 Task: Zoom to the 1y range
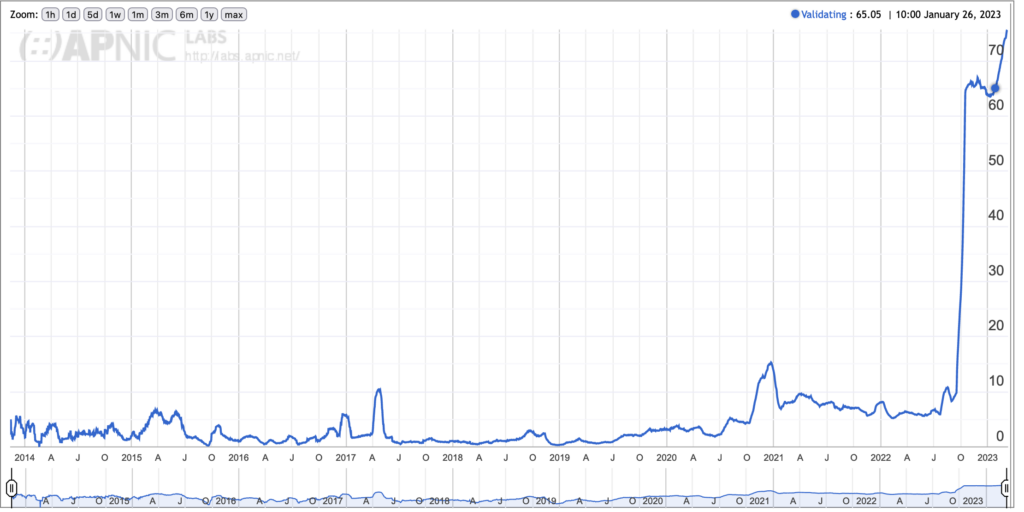click(209, 15)
